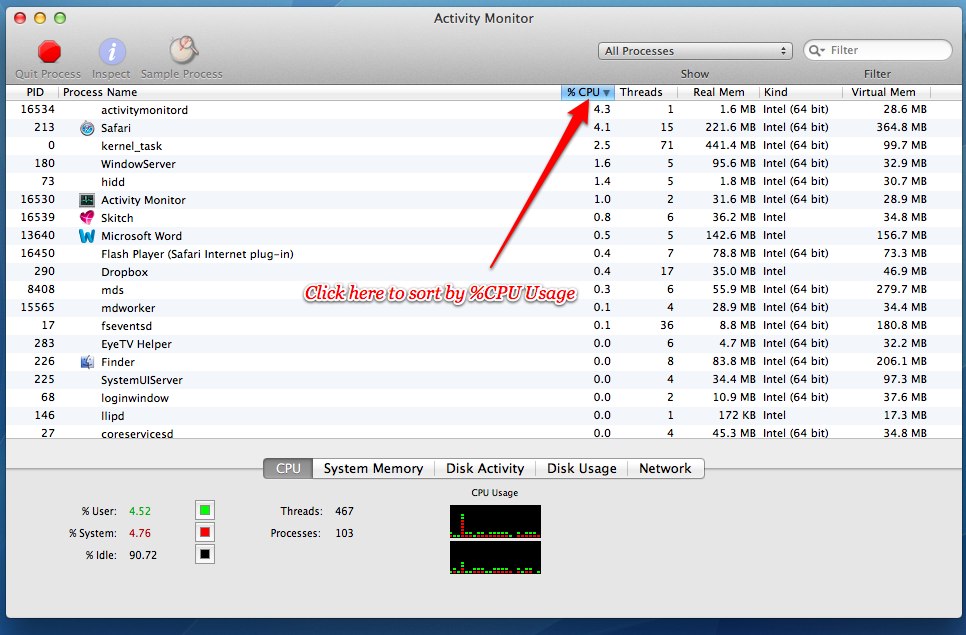Click the % User value 4.52
This screenshot has height=635, width=966.
tap(140, 511)
